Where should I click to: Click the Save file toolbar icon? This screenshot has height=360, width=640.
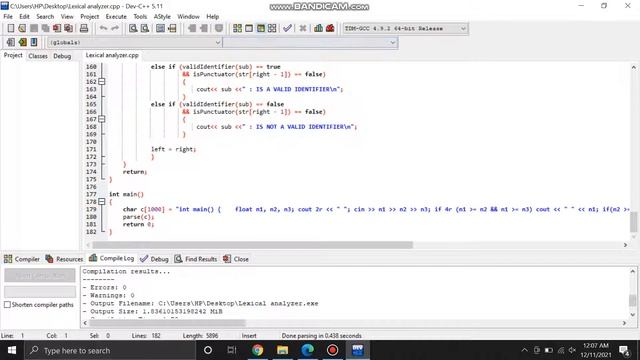[x=34, y=28]
